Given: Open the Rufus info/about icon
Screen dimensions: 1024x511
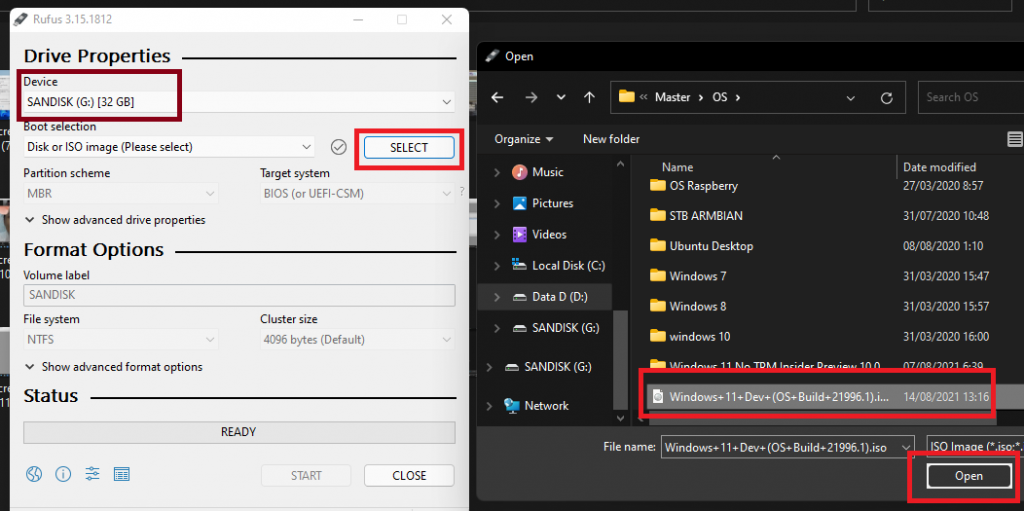Looking at the screenshot, I should 63,474.
